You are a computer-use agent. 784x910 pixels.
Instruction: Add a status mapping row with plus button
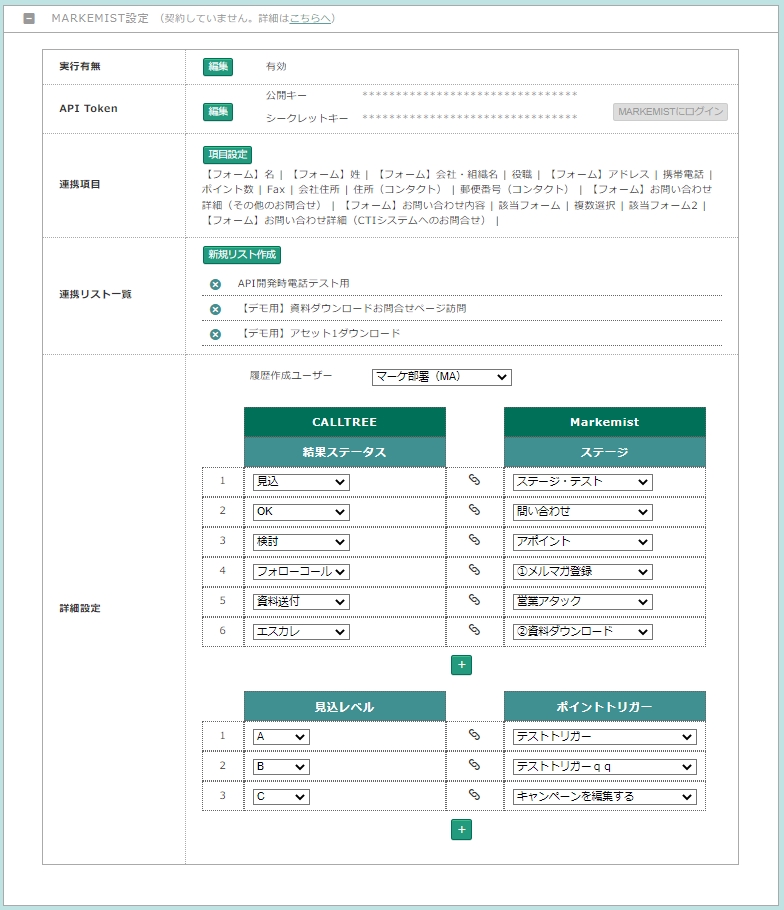click(461, 665)
